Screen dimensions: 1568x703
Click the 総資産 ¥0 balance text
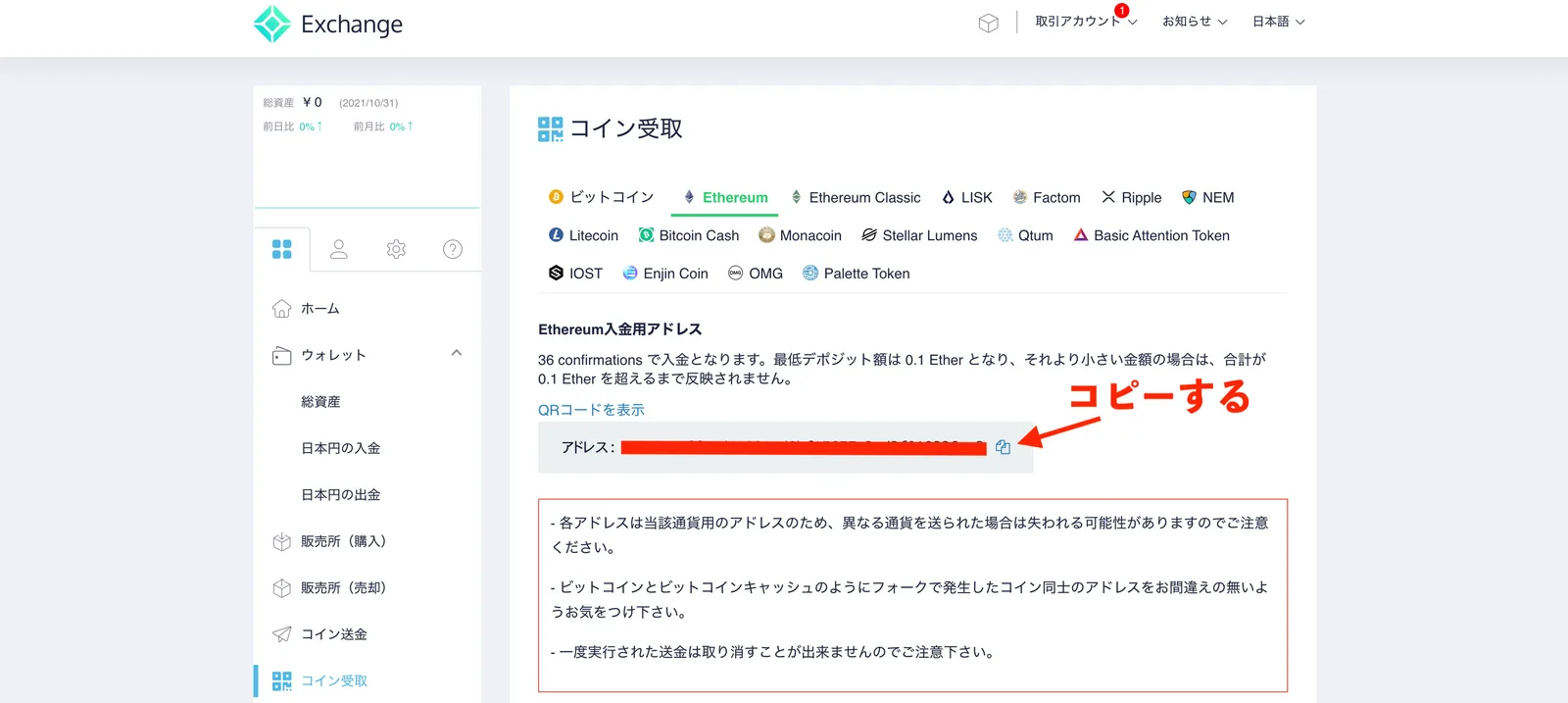tap(292, 102)
